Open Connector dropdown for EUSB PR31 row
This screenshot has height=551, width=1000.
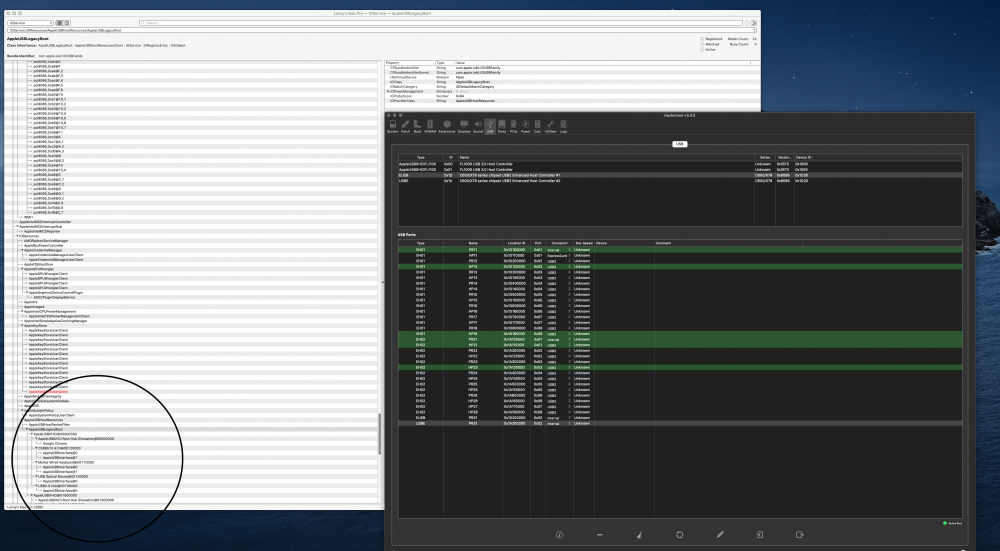558,418
